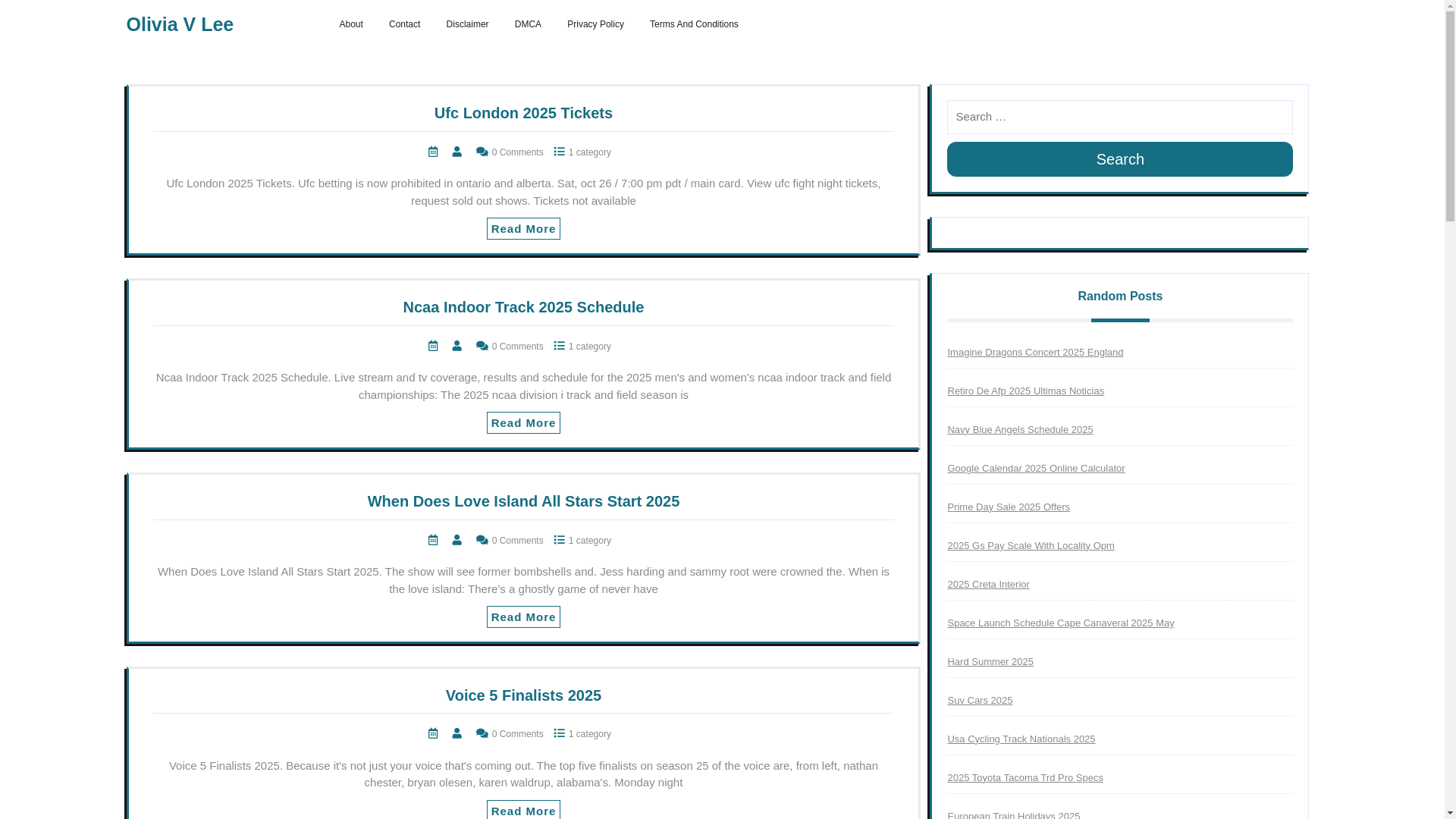This screenshot has width=1456, height=819.
Task: Open Suv Cars 2025 link
Action: pyautogui.click(x=980, y=700)
